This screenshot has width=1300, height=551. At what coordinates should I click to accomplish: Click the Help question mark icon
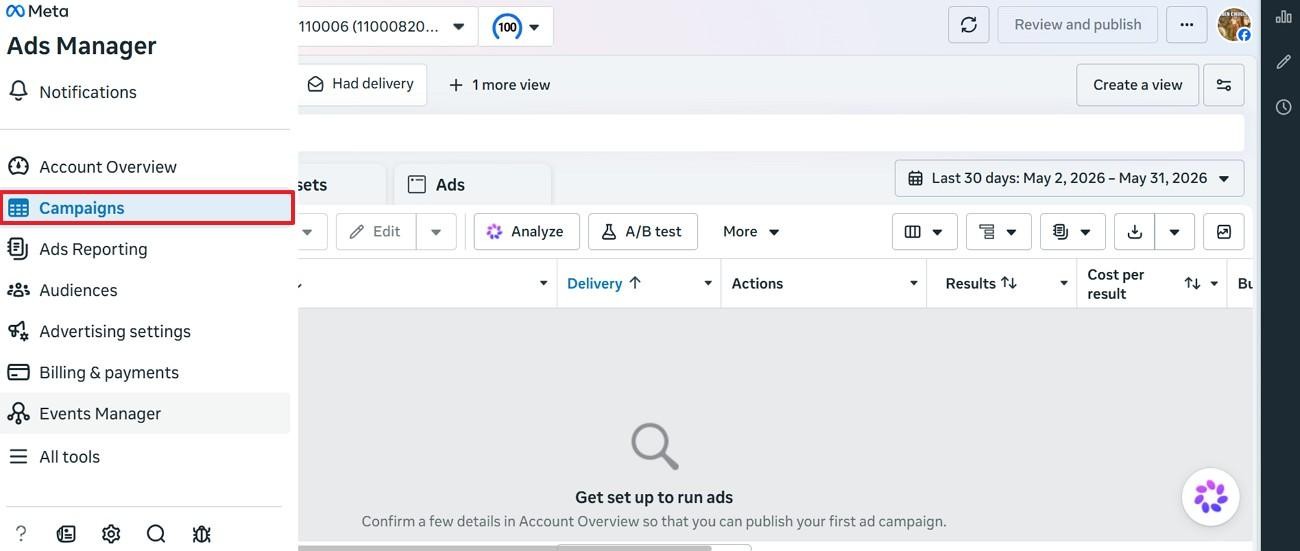point(20,534)
